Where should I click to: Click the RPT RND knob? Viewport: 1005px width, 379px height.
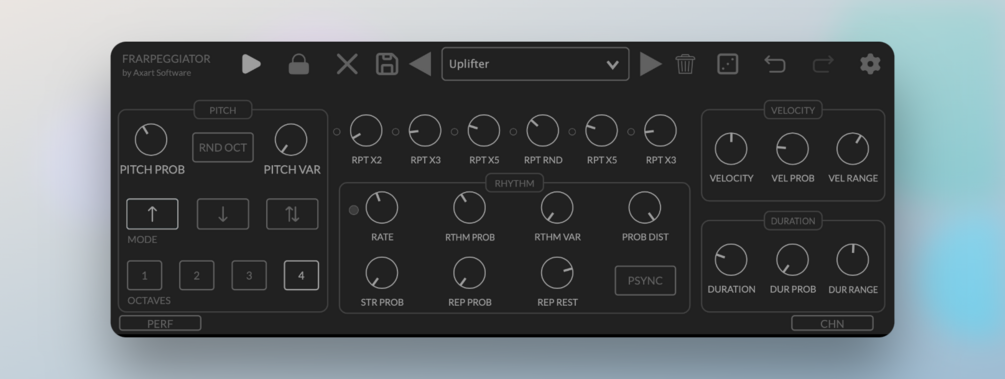(x=543, y=131)
